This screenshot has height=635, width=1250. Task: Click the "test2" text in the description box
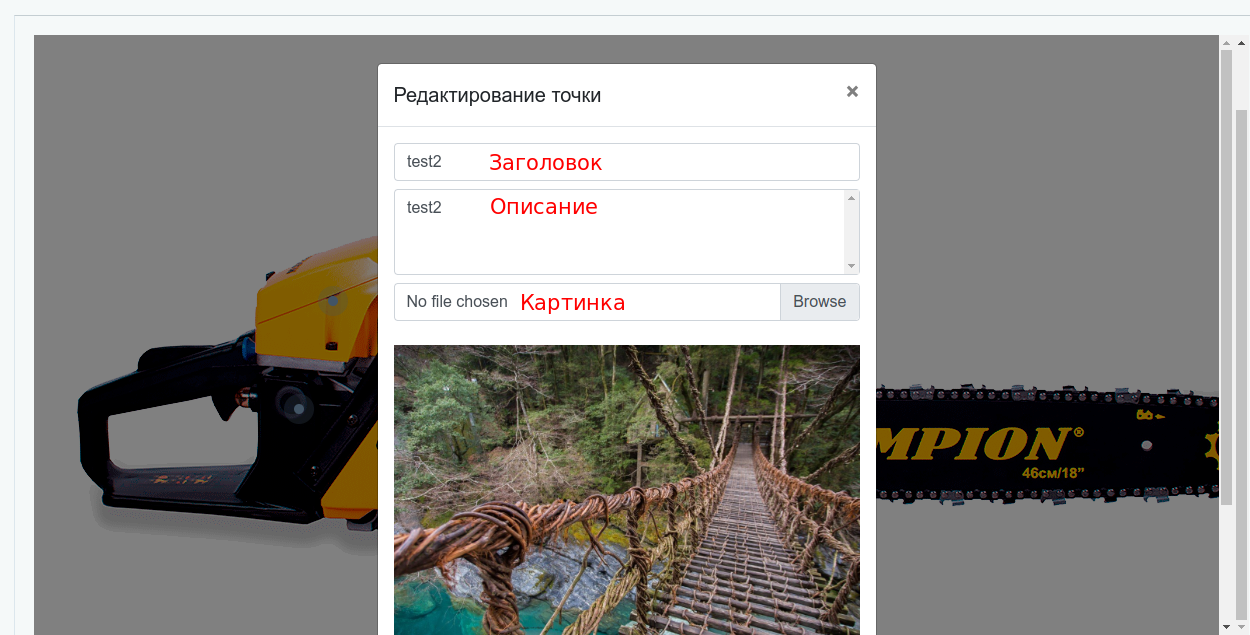pos(421,207)
